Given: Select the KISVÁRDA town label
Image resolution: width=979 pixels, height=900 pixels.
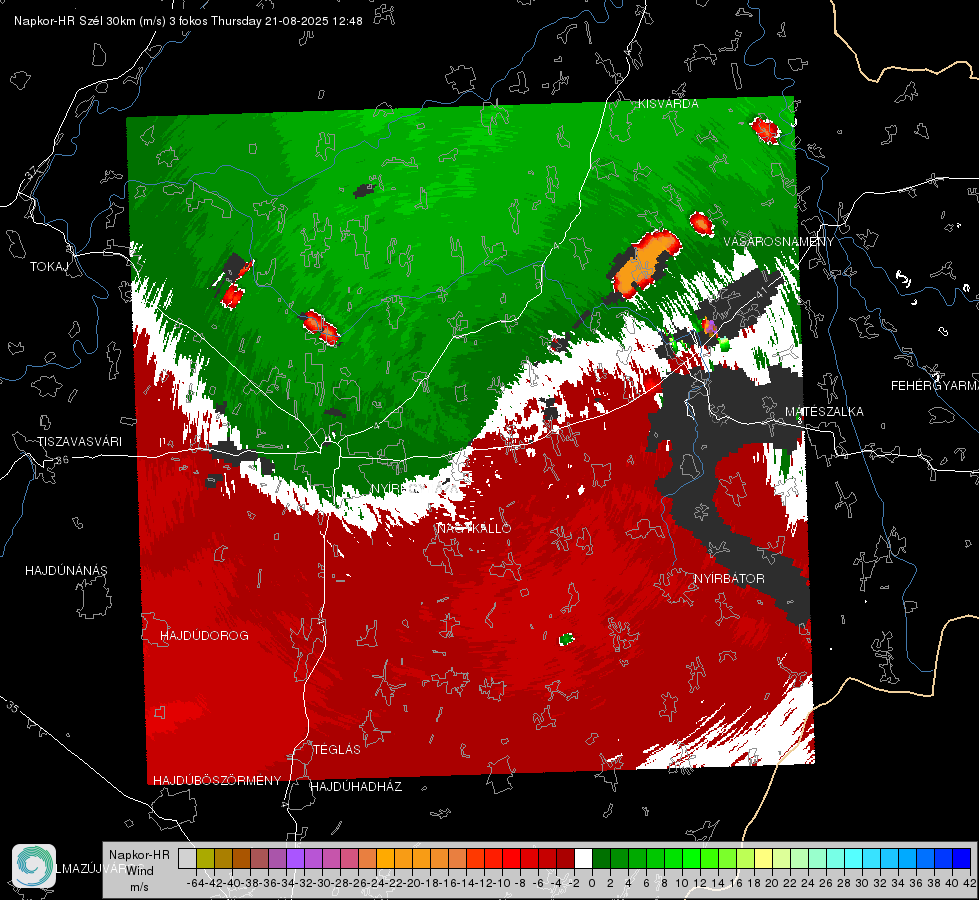Looking at the screenshot, I should point(668,104).
